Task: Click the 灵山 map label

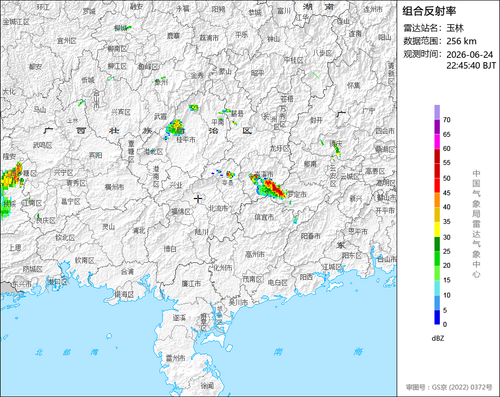Action: tap(109, 227)
